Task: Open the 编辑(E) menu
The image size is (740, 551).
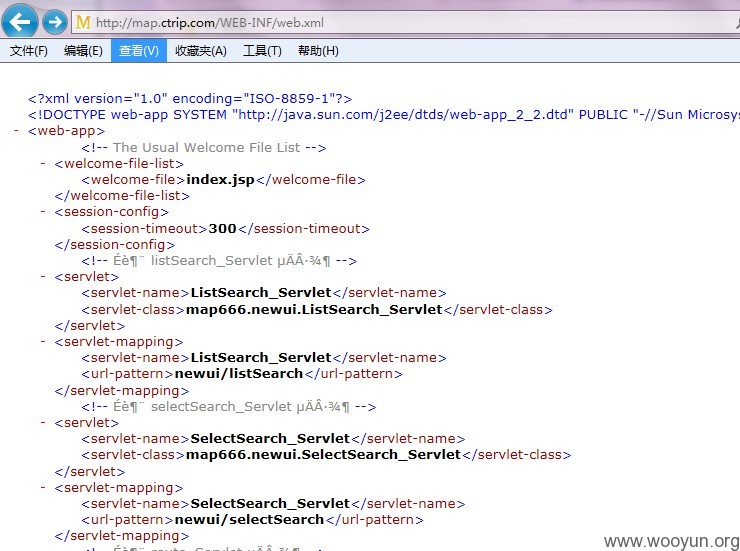Action: [84, 50]
